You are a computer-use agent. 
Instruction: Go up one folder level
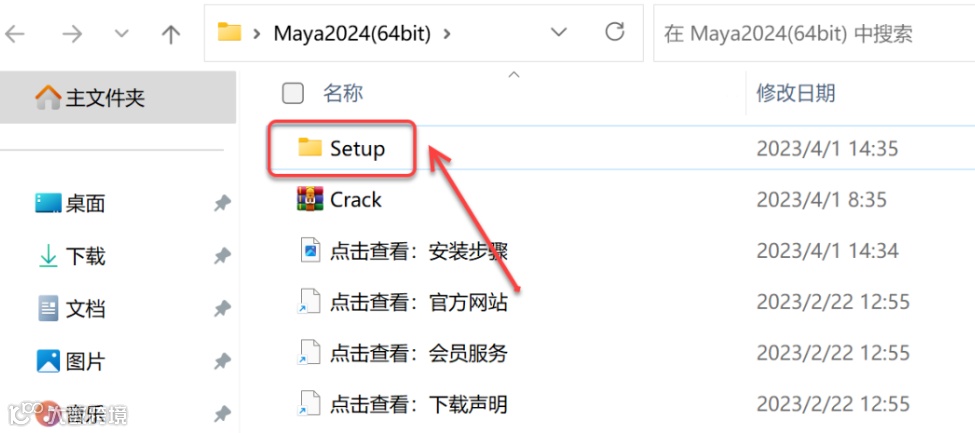(170, 34)
